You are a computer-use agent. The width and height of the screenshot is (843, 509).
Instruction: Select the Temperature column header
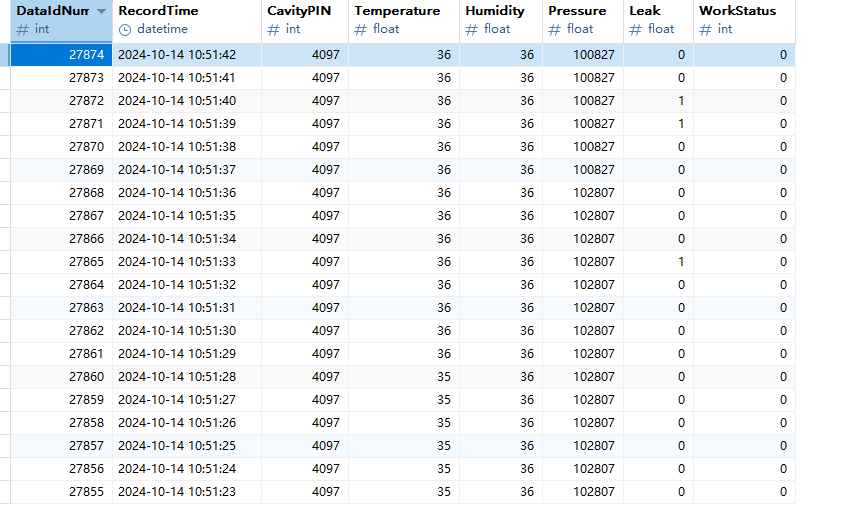(x=397, y=11)
